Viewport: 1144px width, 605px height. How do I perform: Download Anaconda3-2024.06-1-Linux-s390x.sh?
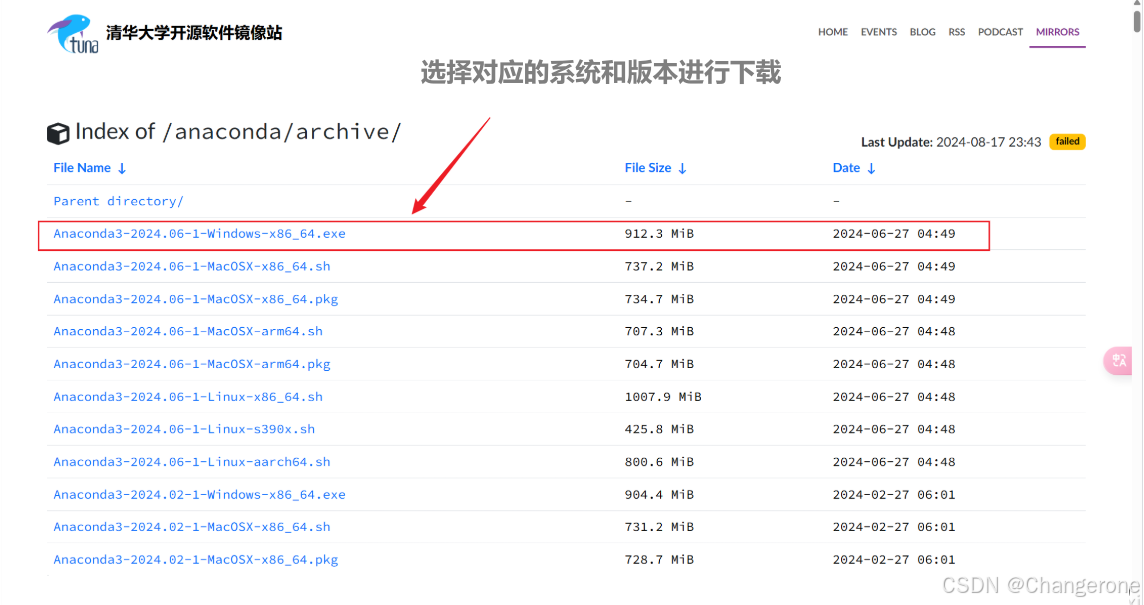coord(184,429)
